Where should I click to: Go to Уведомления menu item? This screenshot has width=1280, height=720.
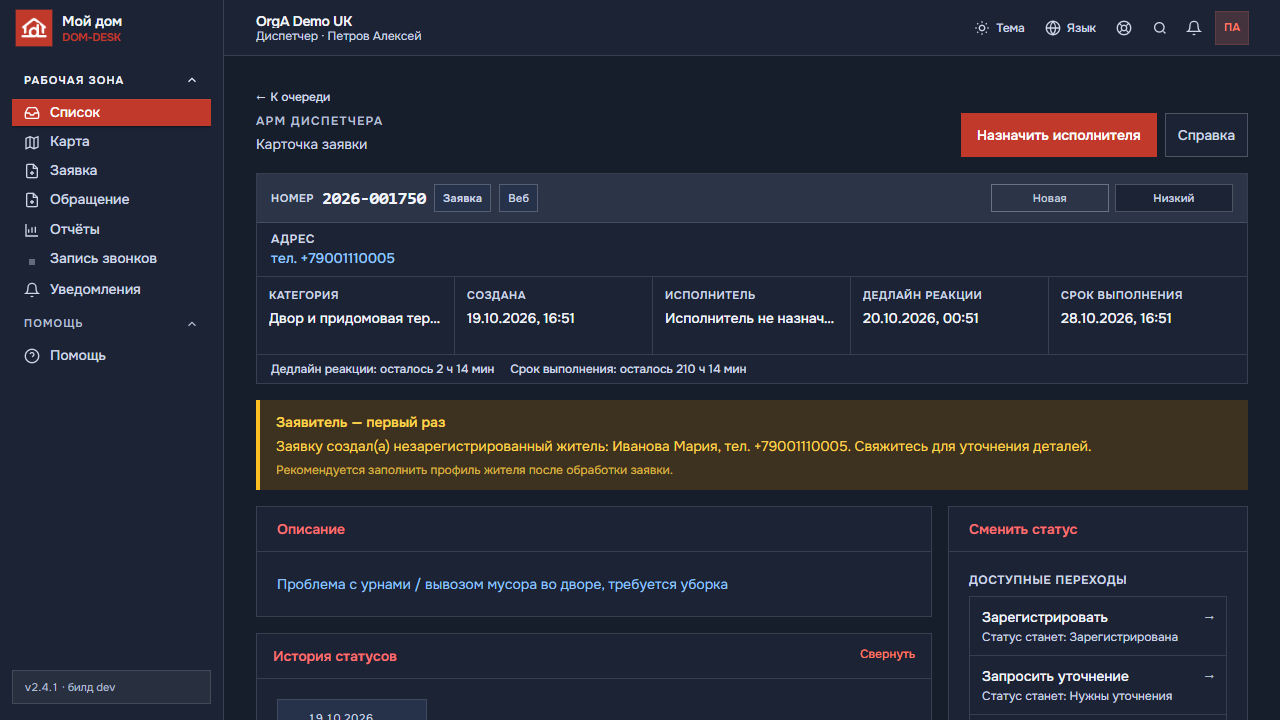[111, 290]
